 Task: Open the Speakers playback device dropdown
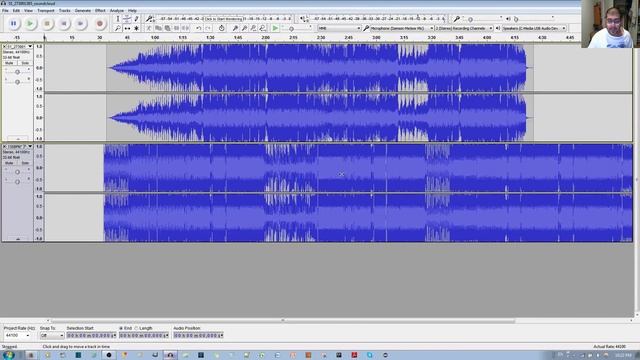coord(534,28)
